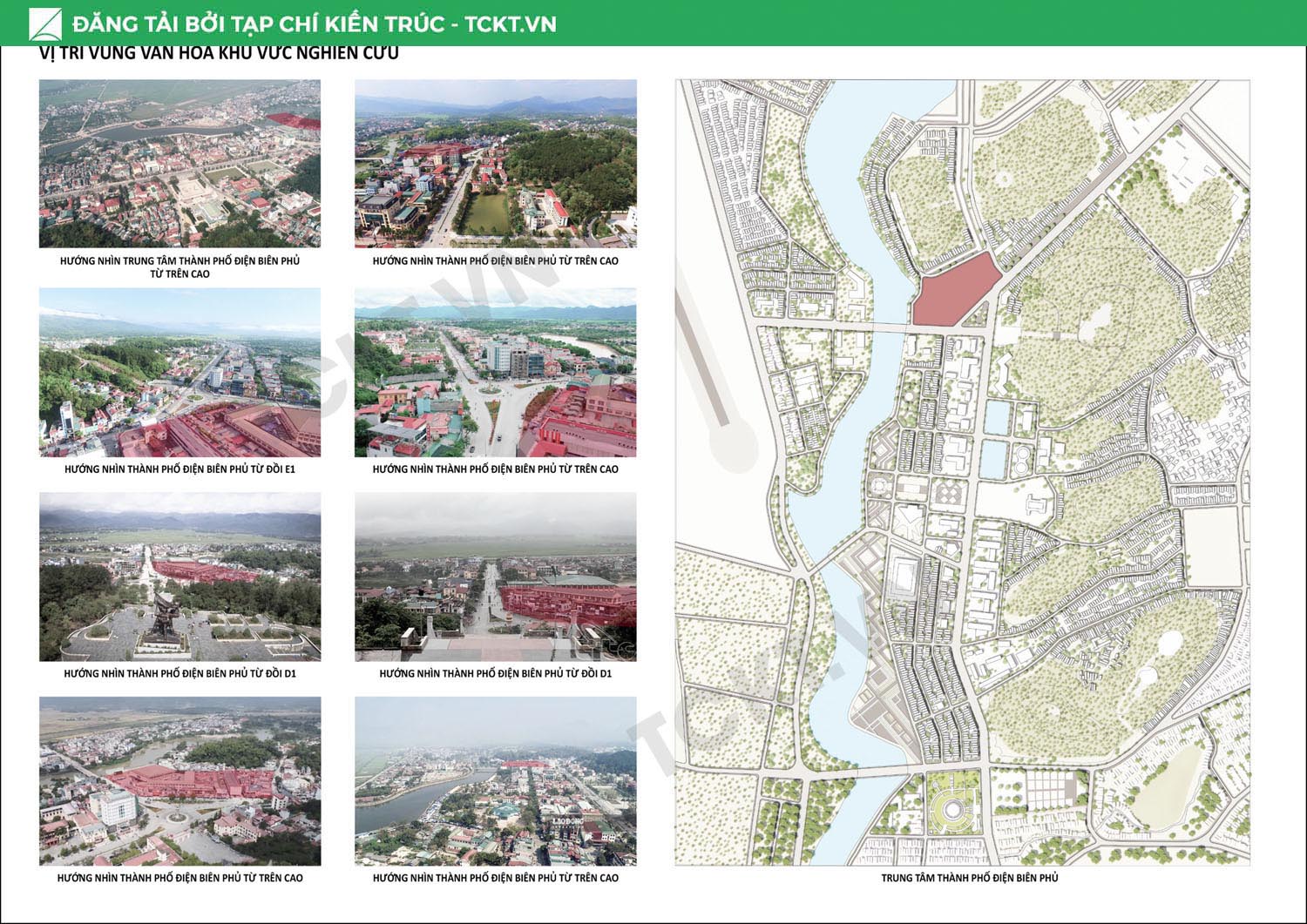This screenshot has height=924, width=1307.
Task: Click the caption 'HƯỚNG NHÌN THÀNH PHỐ ĐIỆN BIÊN PHỦ TỪ ĐỒI E1'
Action: [x=179, y=469]
